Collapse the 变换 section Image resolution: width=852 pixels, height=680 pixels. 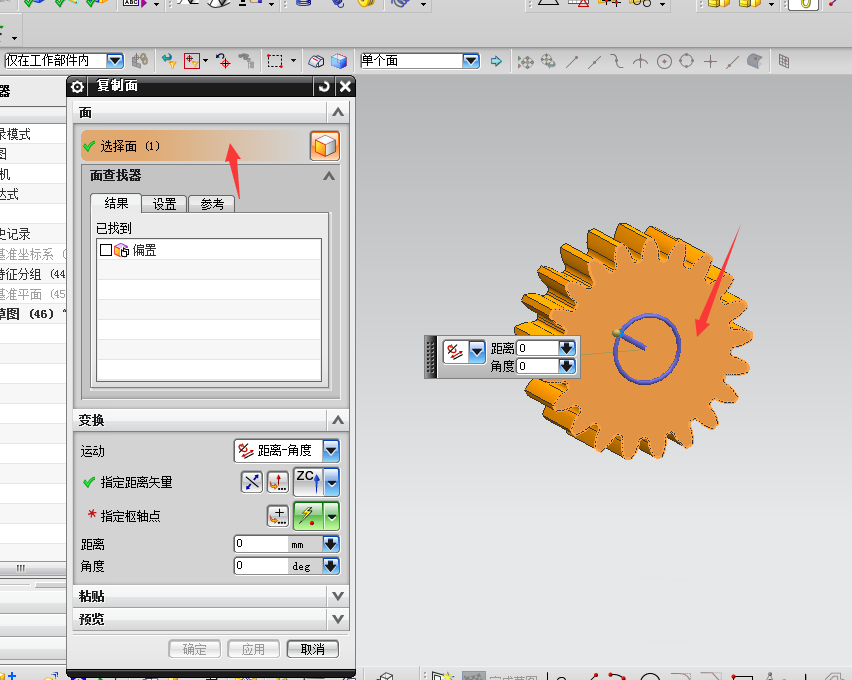(x=338, y=420)
